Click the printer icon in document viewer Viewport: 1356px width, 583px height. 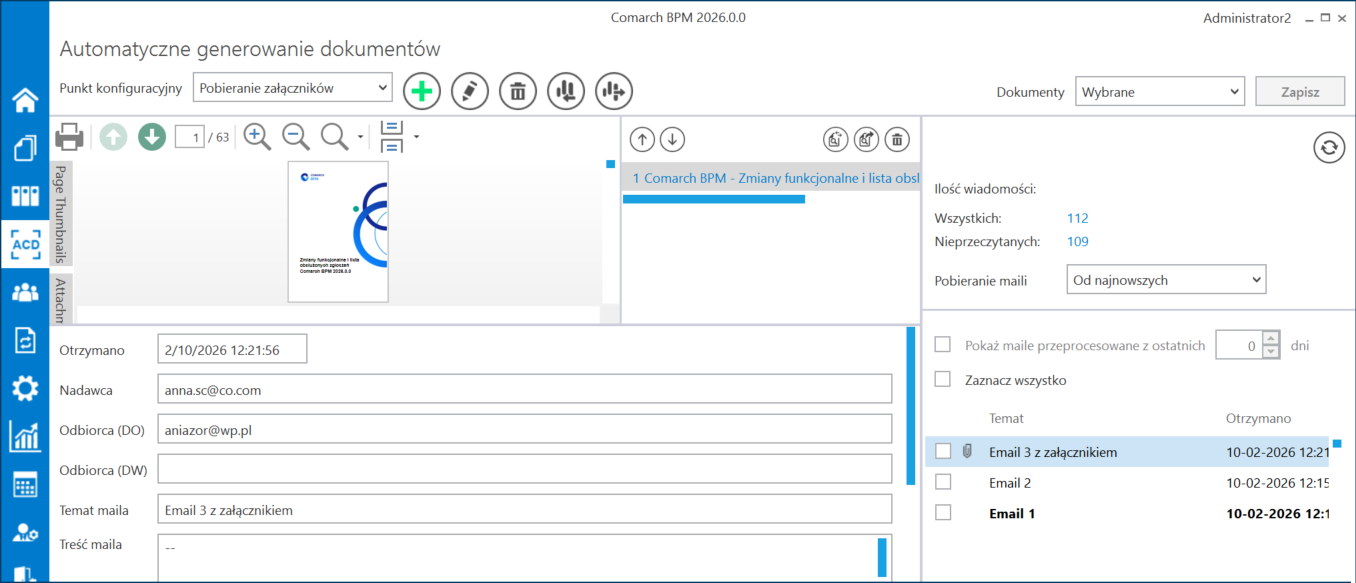click(x=69, y=136)
